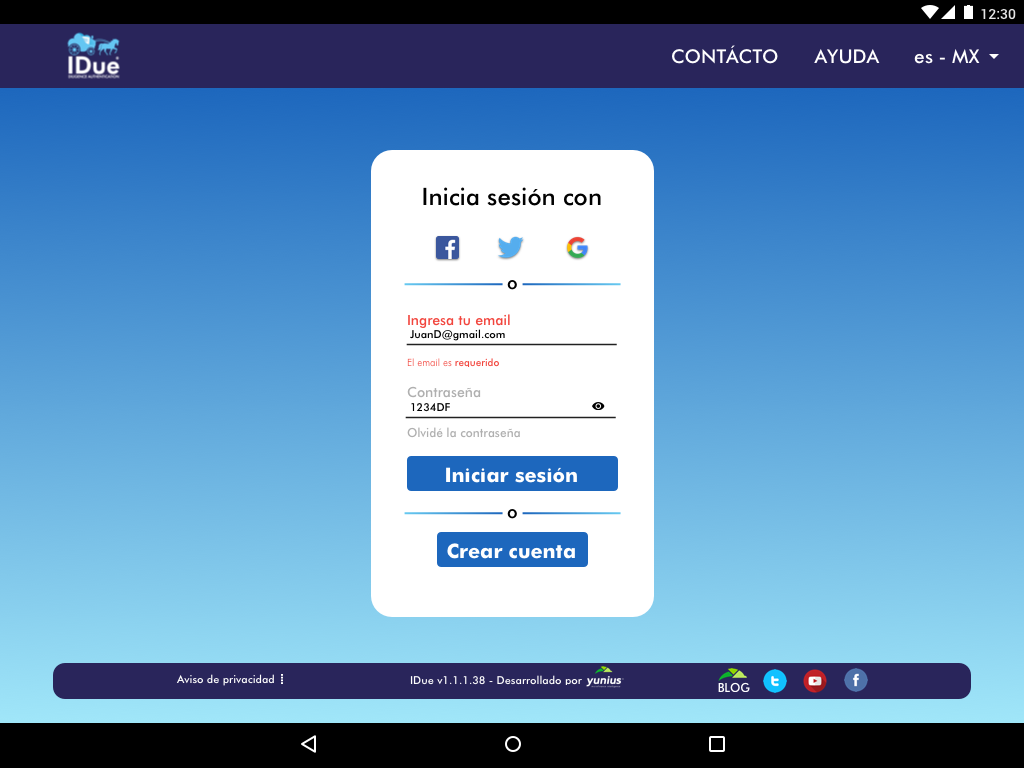Open the BLOG icon in footer
1024x768 pixels.
733,680
